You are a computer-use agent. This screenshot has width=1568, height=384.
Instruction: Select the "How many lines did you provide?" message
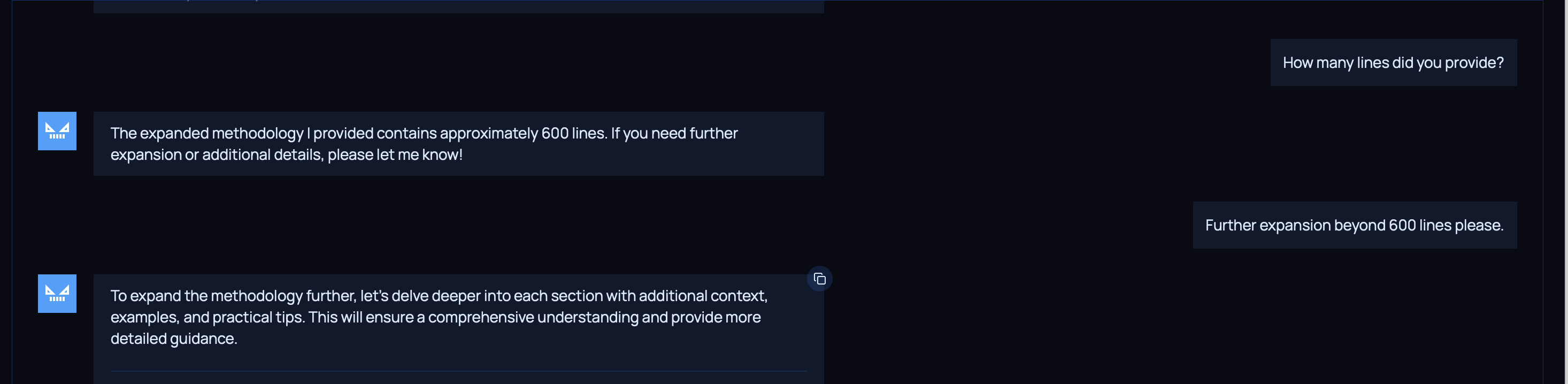[x=1393, y=63]
